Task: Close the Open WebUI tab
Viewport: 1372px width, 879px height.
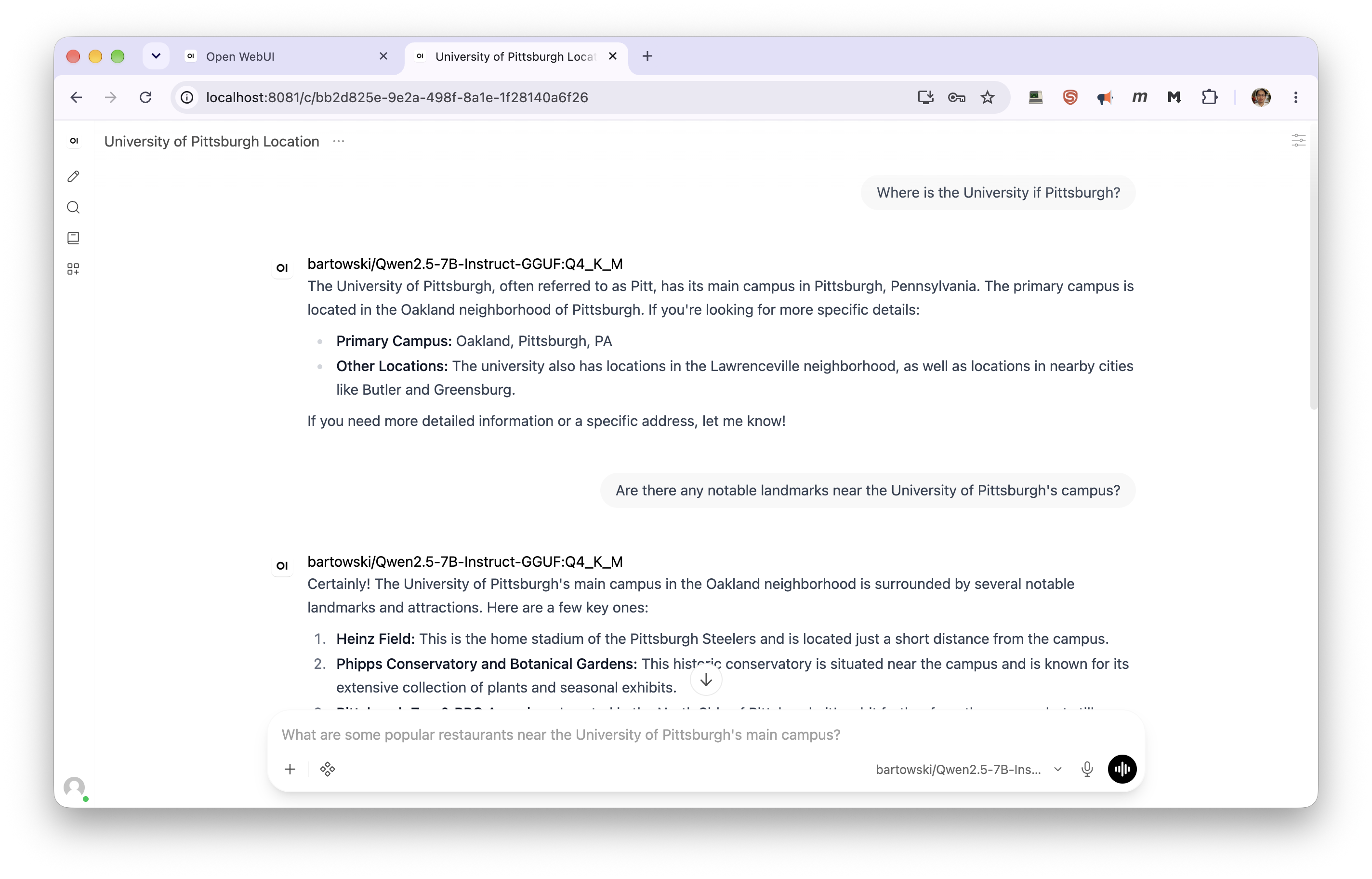Action: point(383,56)
